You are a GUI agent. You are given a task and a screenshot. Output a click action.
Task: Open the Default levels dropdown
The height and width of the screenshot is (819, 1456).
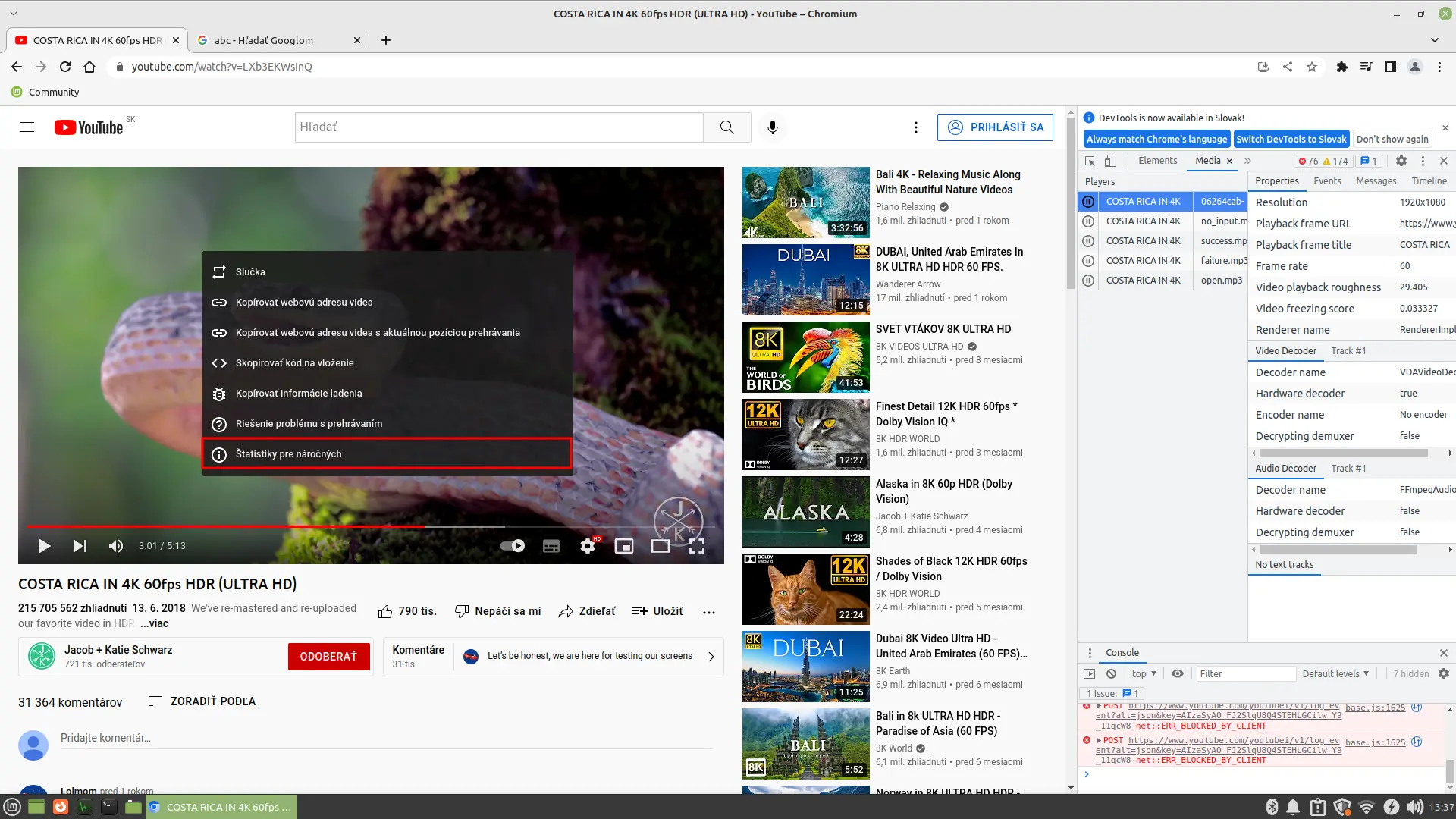(x=1335, y=674)
